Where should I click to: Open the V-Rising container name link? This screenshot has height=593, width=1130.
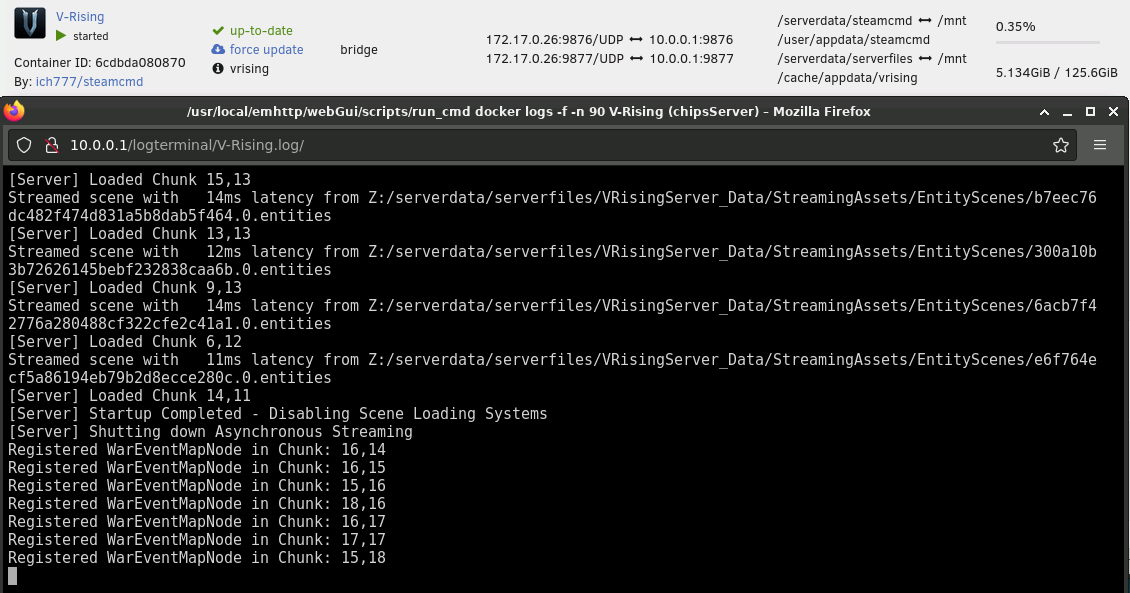tap(80, 17)
